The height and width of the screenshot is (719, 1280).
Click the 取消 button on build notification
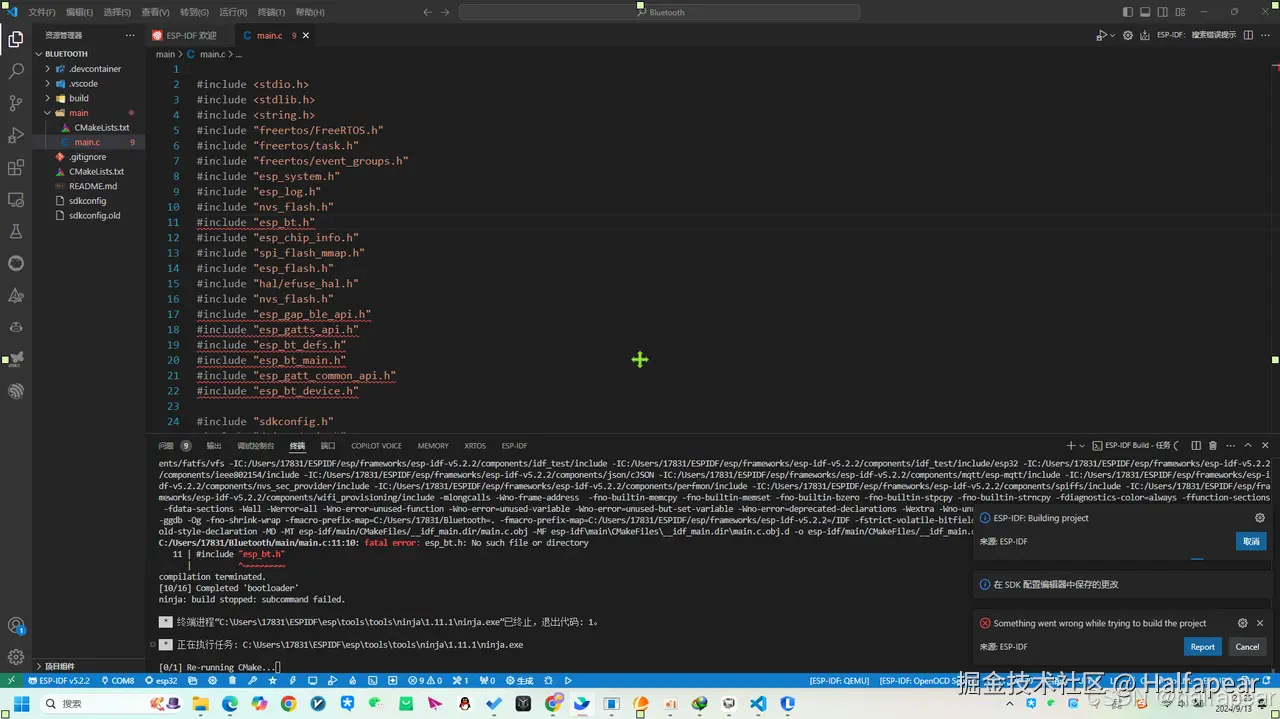(x=1251, y=541)
